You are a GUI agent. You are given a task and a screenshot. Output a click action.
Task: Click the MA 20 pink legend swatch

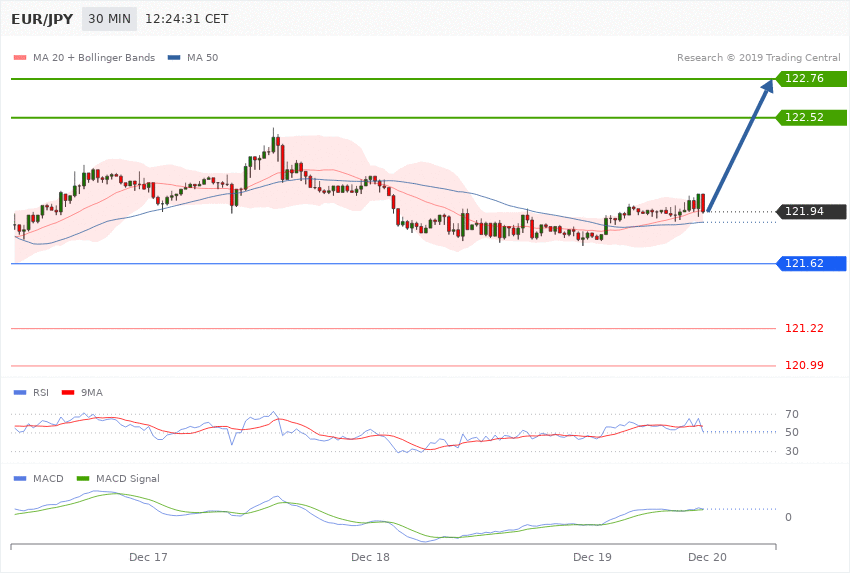pyautogui.click(x=20, y=57)
